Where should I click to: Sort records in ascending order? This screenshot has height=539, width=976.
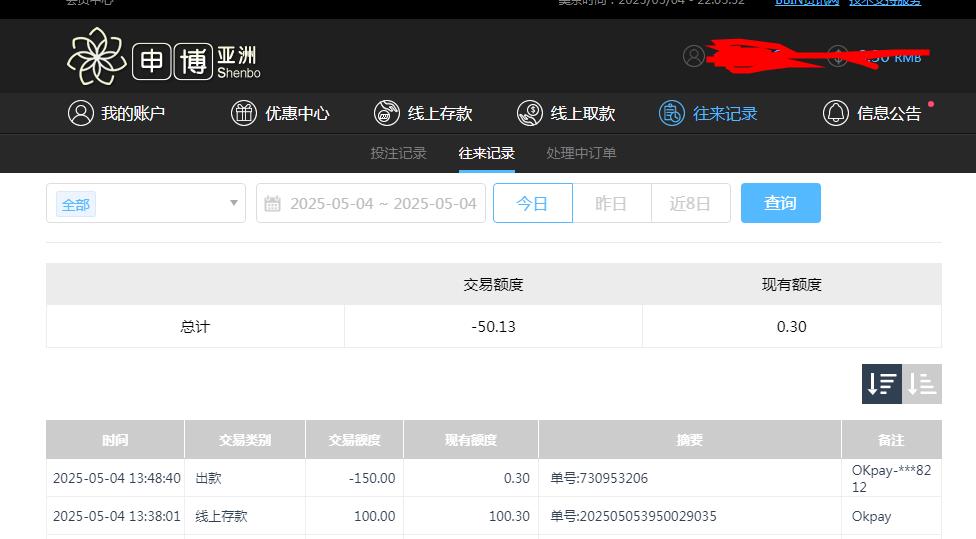point(922,383)
